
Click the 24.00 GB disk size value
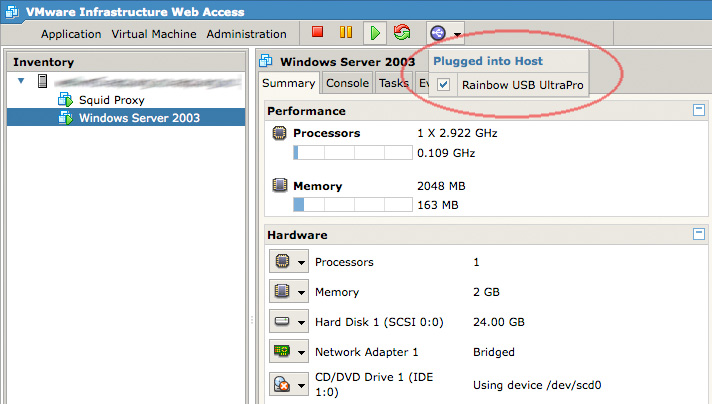(499, 322)
